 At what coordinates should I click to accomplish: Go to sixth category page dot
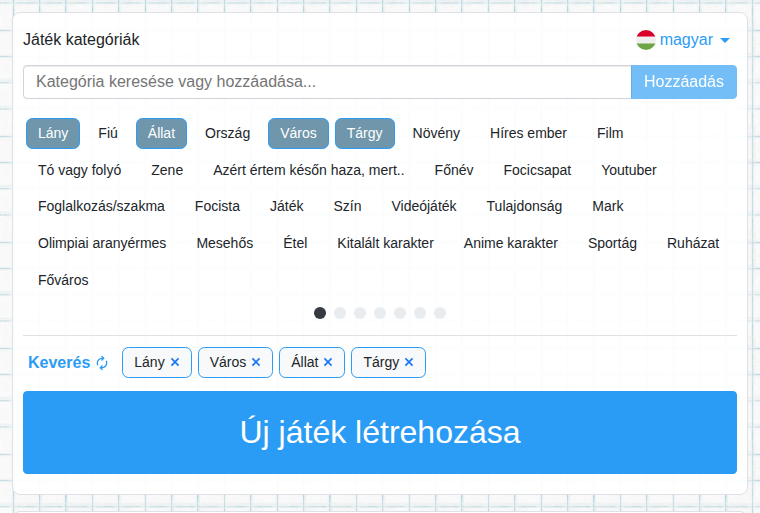click(x=420, y=313)
